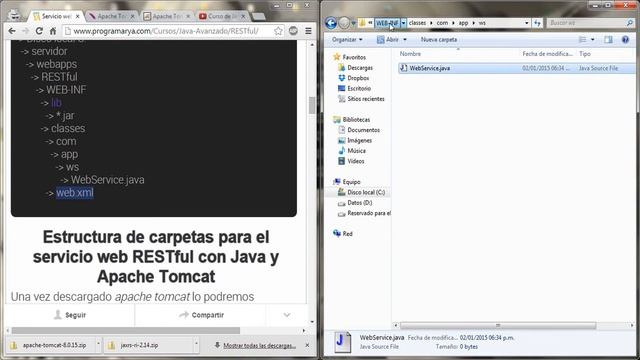Viewport: 640px width, 360px height.
Task: Click Explorer file list horizontal scrollbar
Action: click(x=498, y=325)
